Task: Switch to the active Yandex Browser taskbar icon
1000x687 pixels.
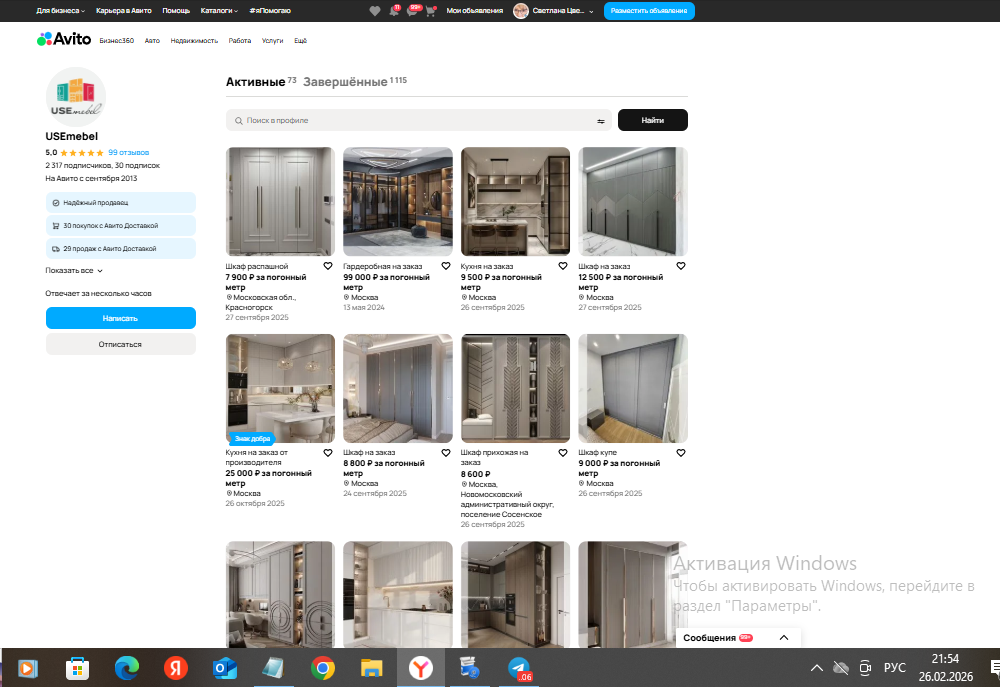Action: [x=420, y=669]
